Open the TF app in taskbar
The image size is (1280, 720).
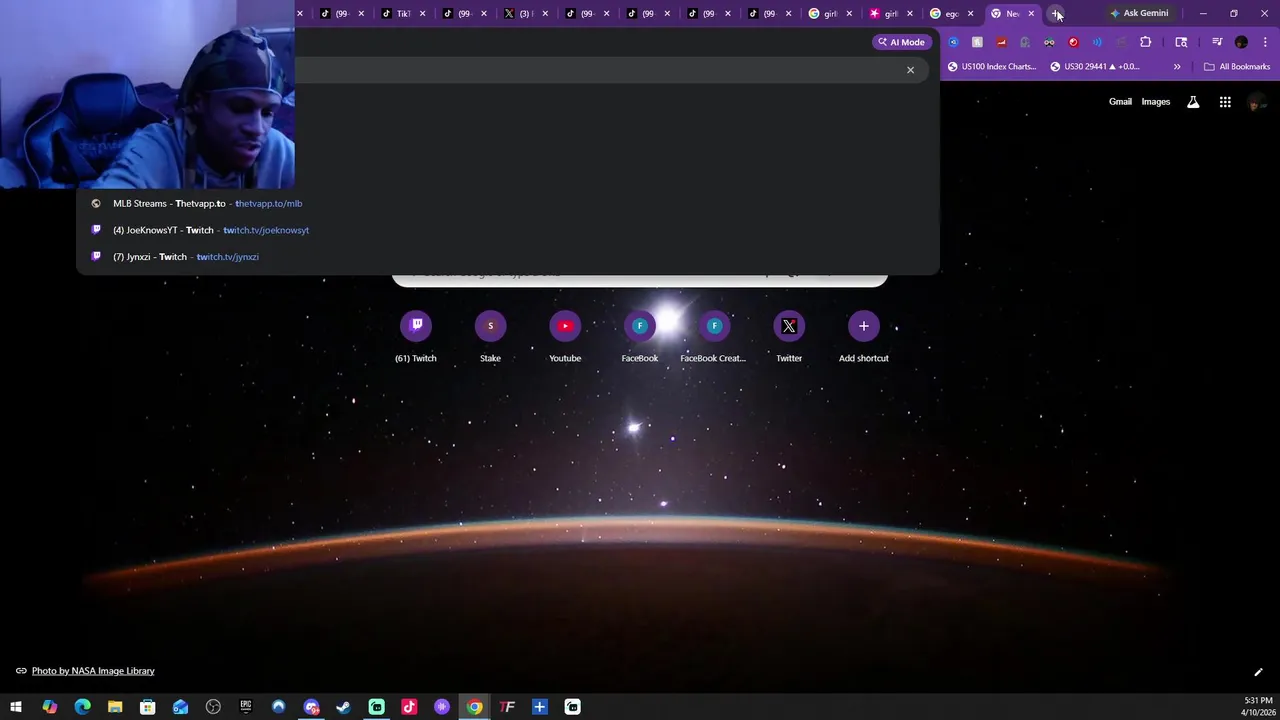coord(507,707)
